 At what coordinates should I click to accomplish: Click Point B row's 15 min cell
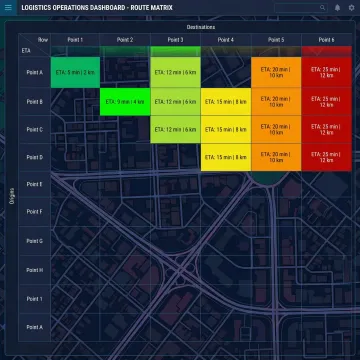point(226,102)
